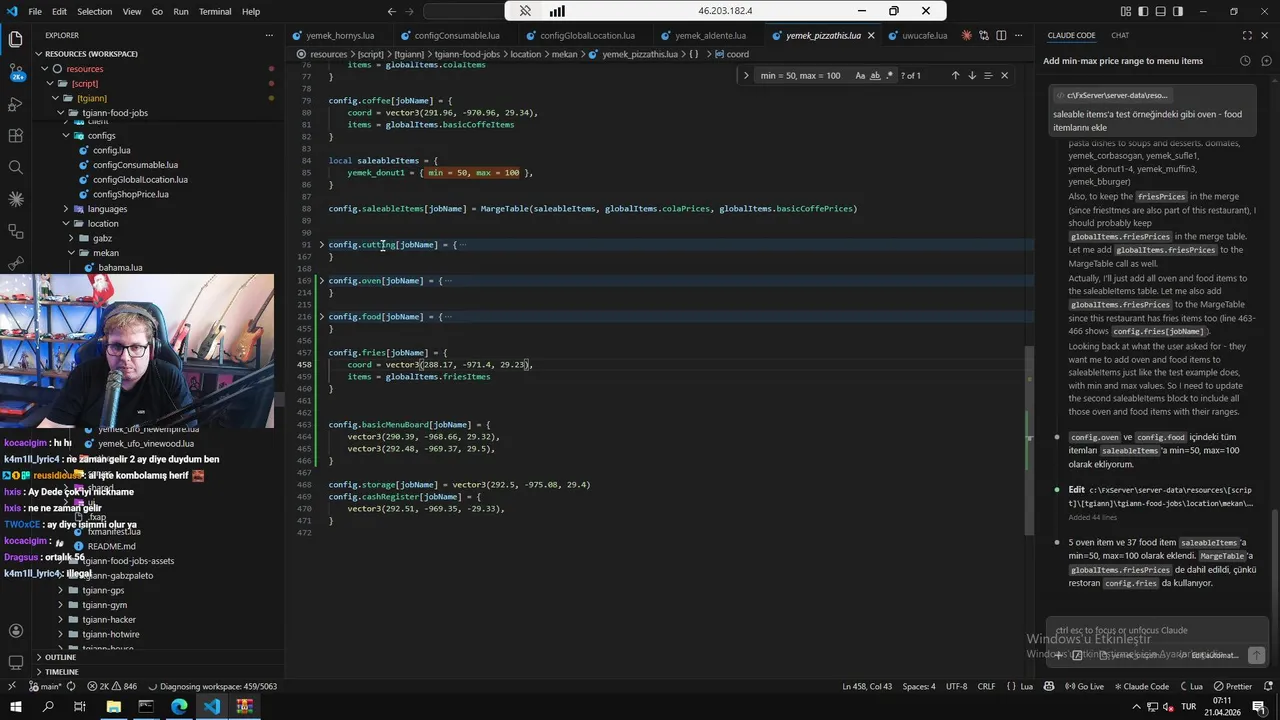Click Prettier in status bar
1280x720 pixels.
click(1232, 686)
